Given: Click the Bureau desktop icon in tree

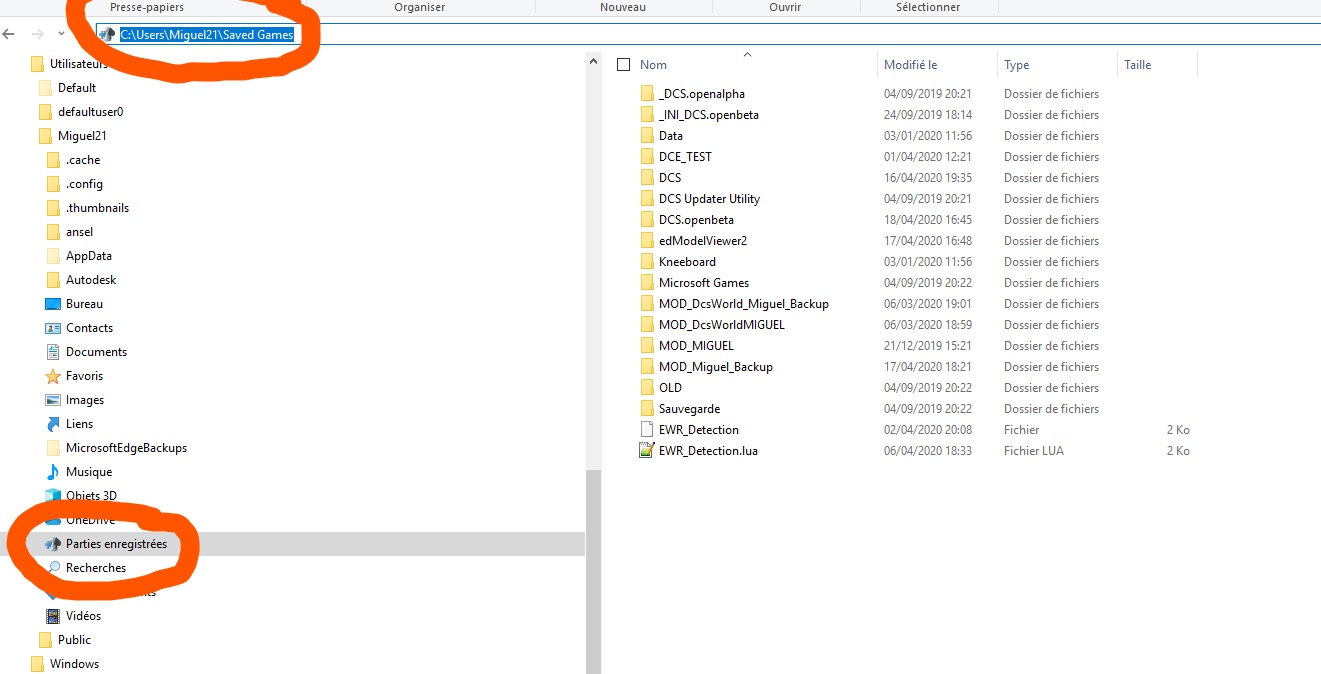Looking at the screenshot, I should pyautogui.click(x=53, y=304).
